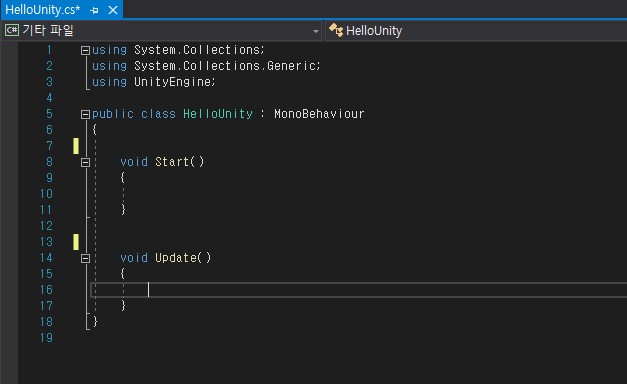Click the 'void' keyword before Update
Screen dimensions: 627x384
point(134,258)
